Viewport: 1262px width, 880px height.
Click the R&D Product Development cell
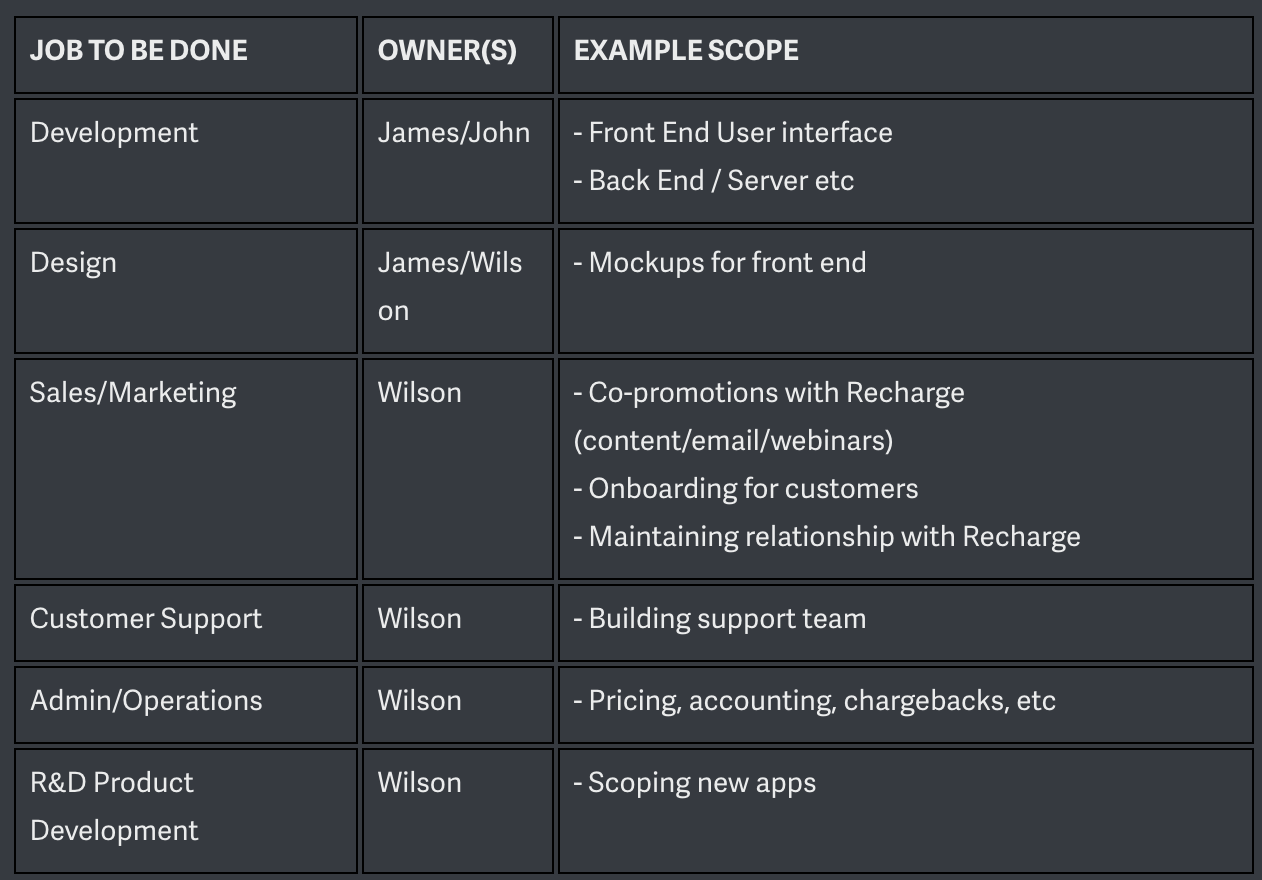click(x=186, y=811)
